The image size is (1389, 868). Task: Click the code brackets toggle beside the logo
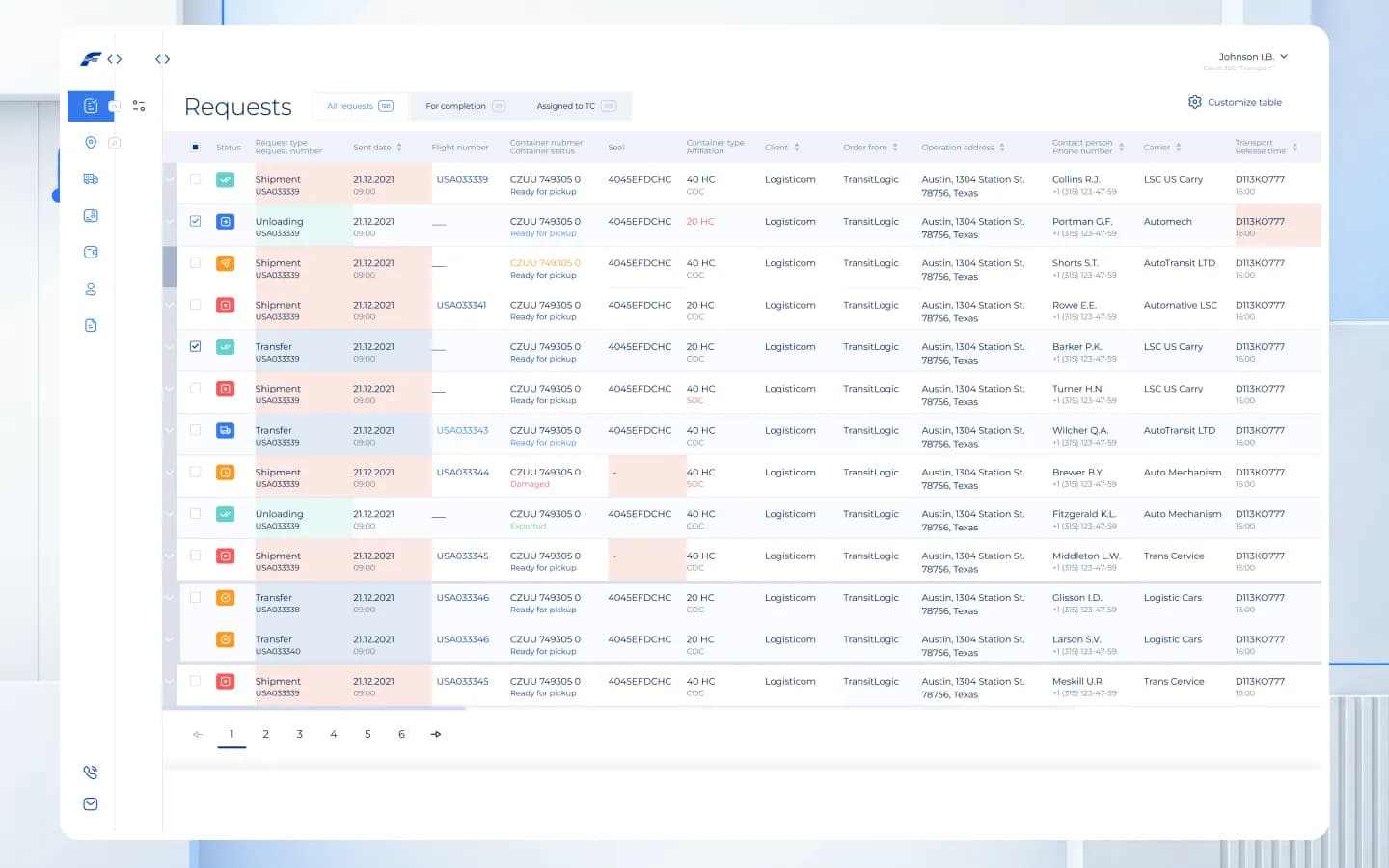pos(115,59)
